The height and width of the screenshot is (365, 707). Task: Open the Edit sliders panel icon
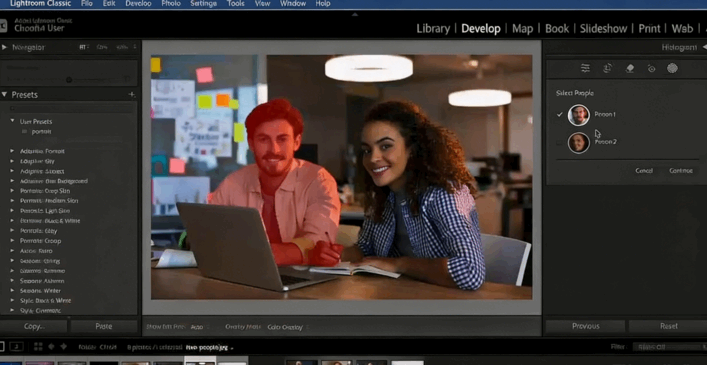(x=585, y=68)
